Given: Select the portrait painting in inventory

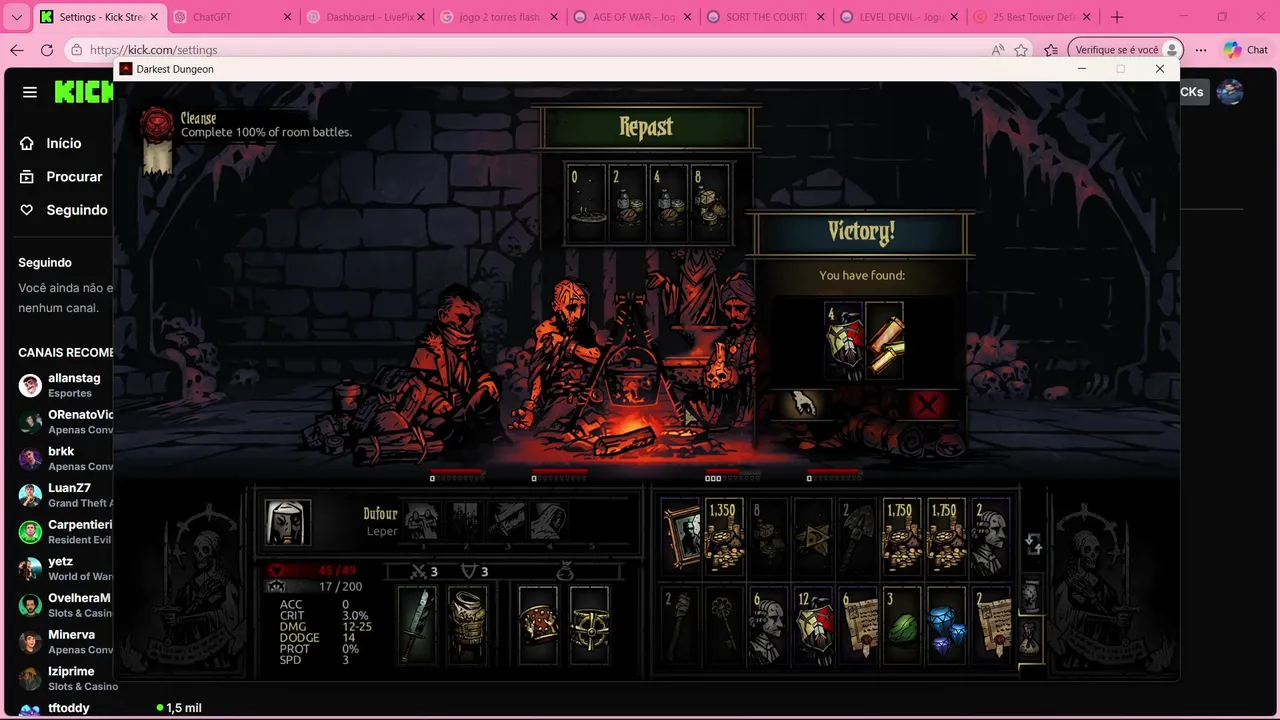Looking at the screenshot, I should (680, 537).
